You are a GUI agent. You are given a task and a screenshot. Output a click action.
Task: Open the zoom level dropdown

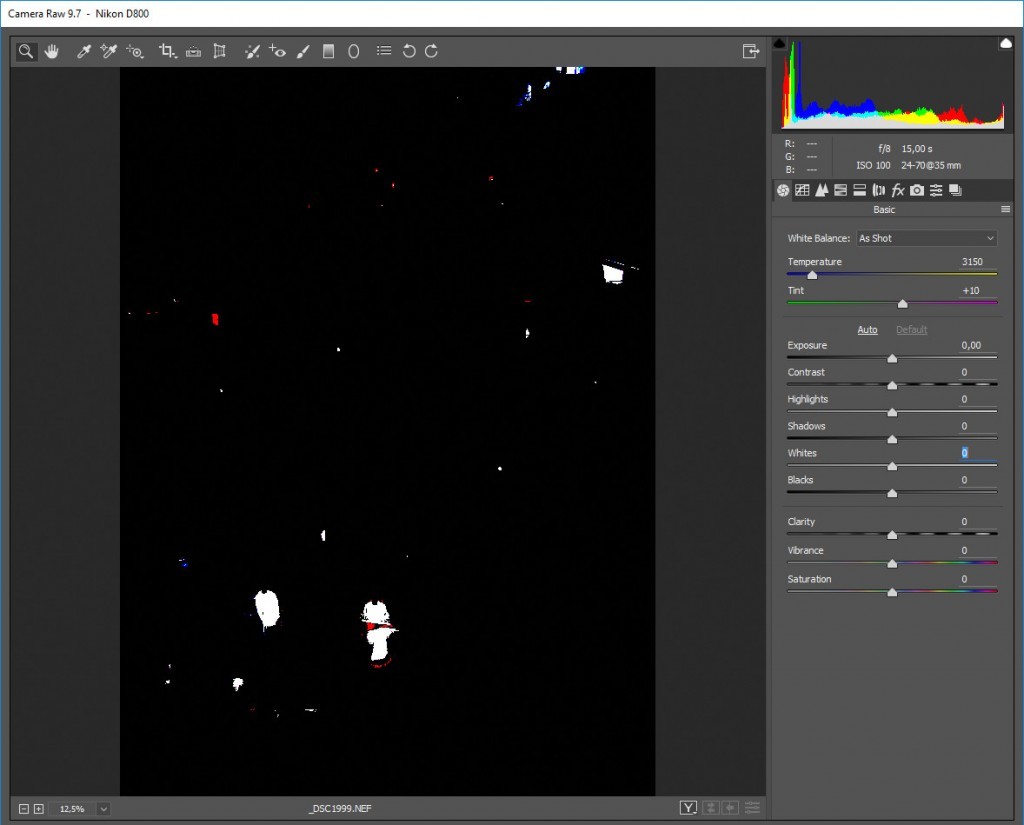(x=103, y=808)
